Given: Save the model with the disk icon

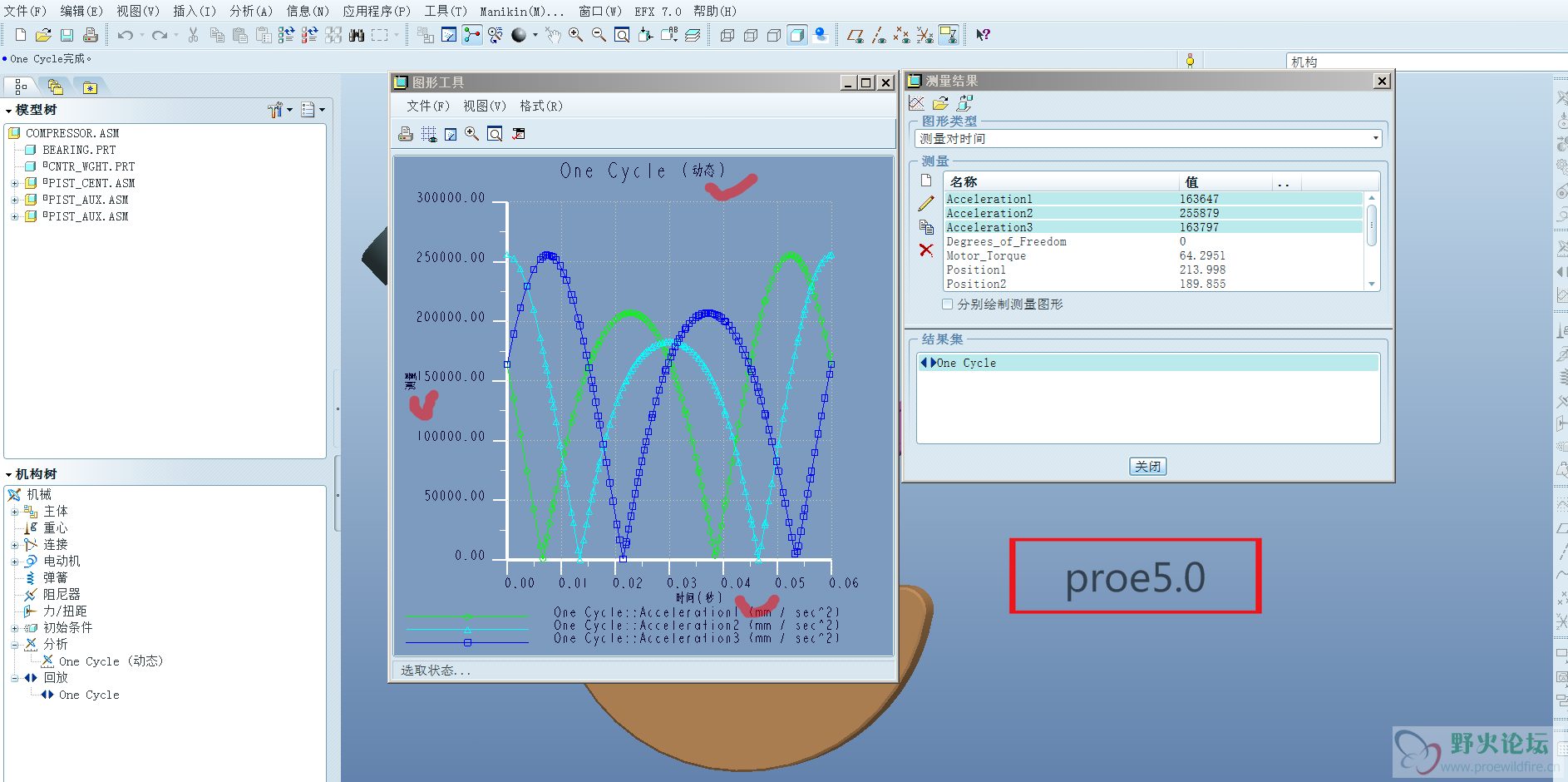Looking at the screenshot, I should [67, 35].
